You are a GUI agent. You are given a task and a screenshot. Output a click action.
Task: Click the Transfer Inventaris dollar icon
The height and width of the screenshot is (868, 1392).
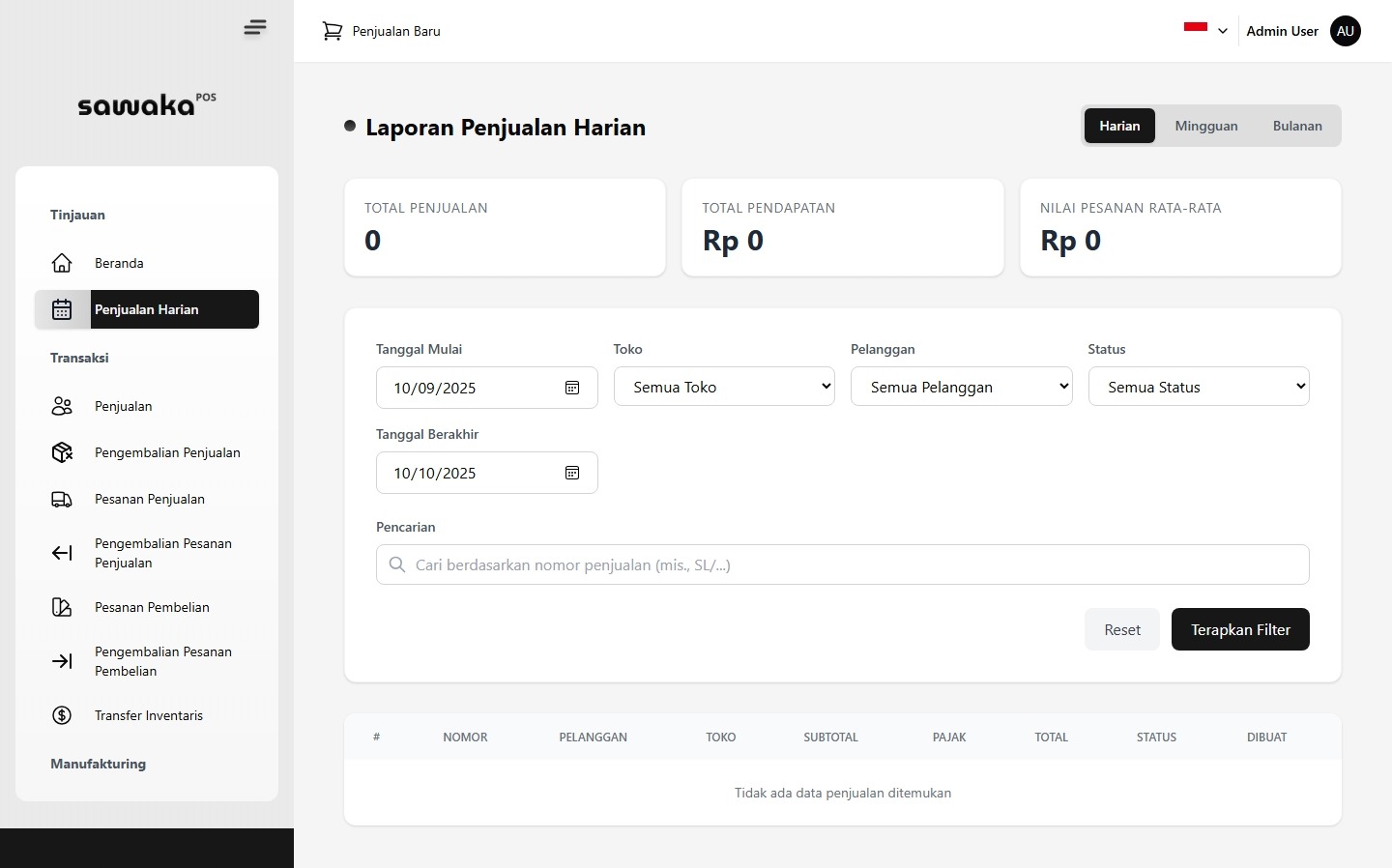[62, 715]
